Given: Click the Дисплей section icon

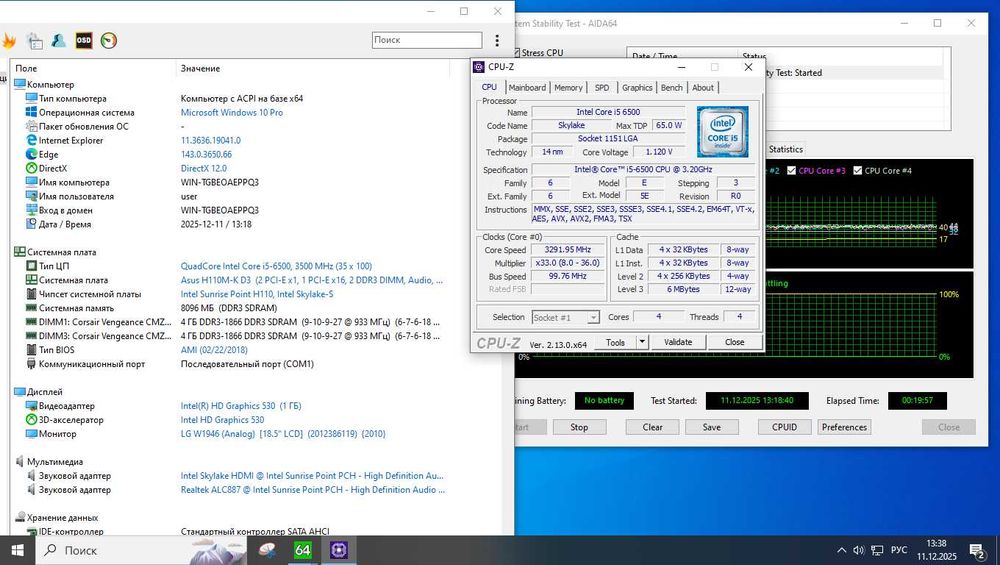Looking at the screenshot, I should tap(20, 392).
